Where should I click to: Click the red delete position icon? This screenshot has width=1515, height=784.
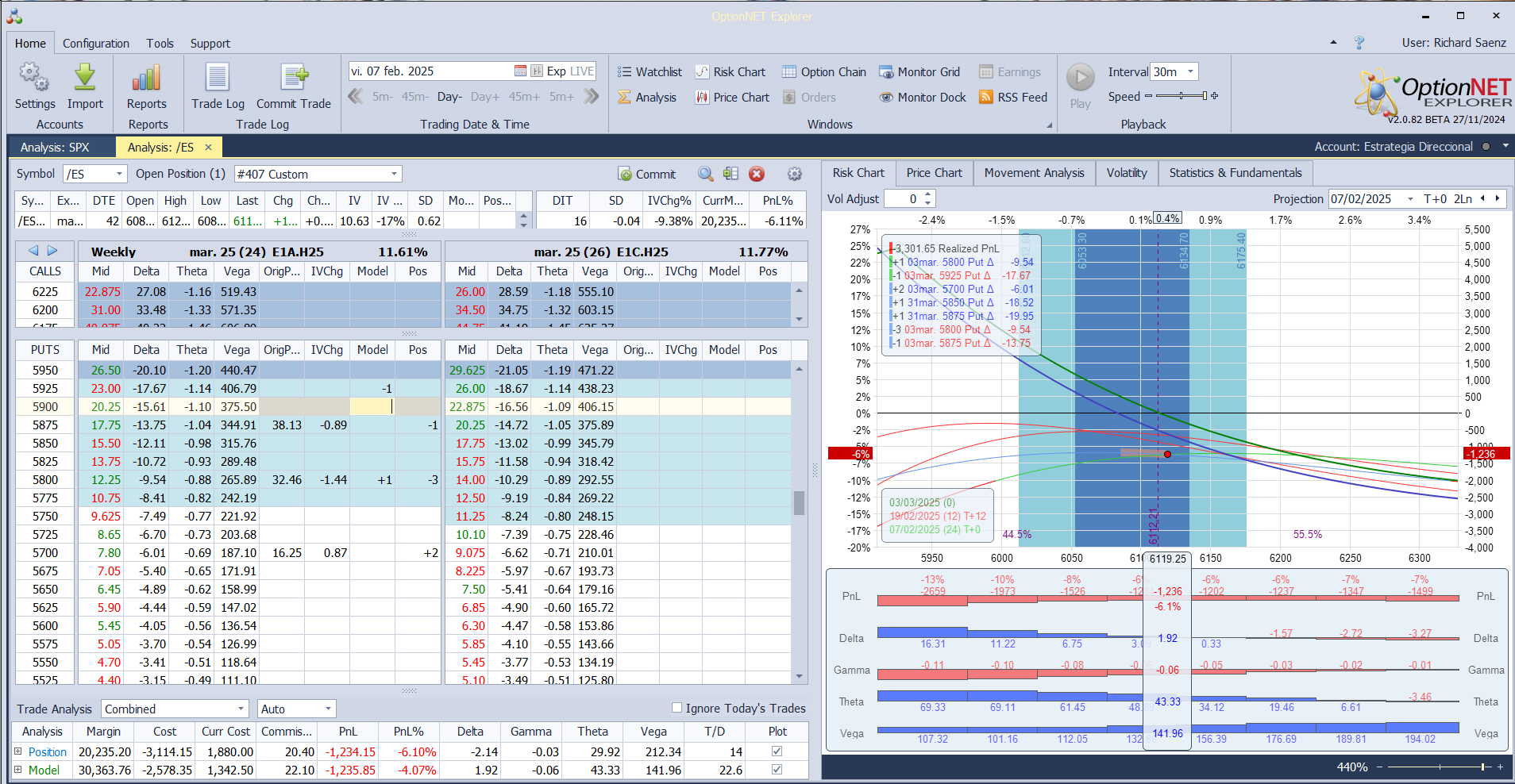[x=757, y=174]
